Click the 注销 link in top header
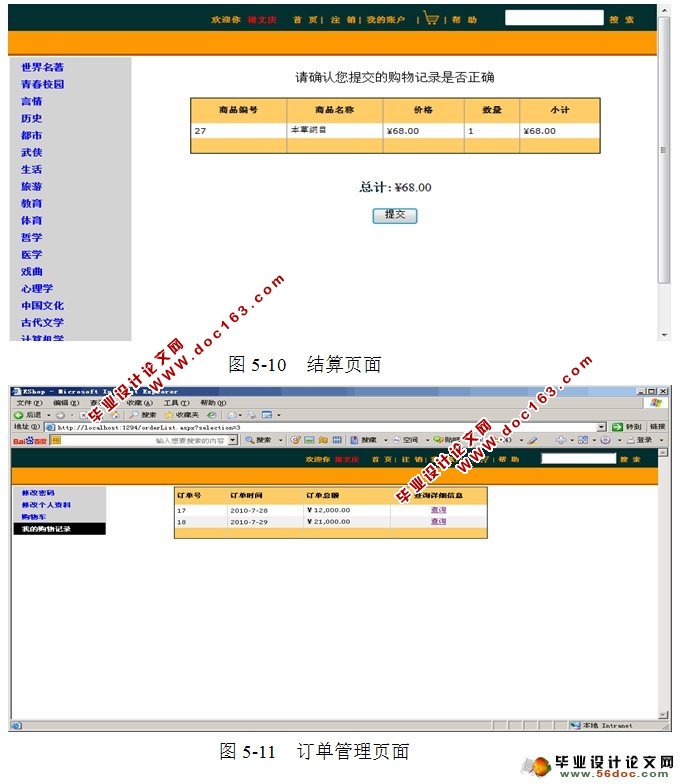 (343, 20)
